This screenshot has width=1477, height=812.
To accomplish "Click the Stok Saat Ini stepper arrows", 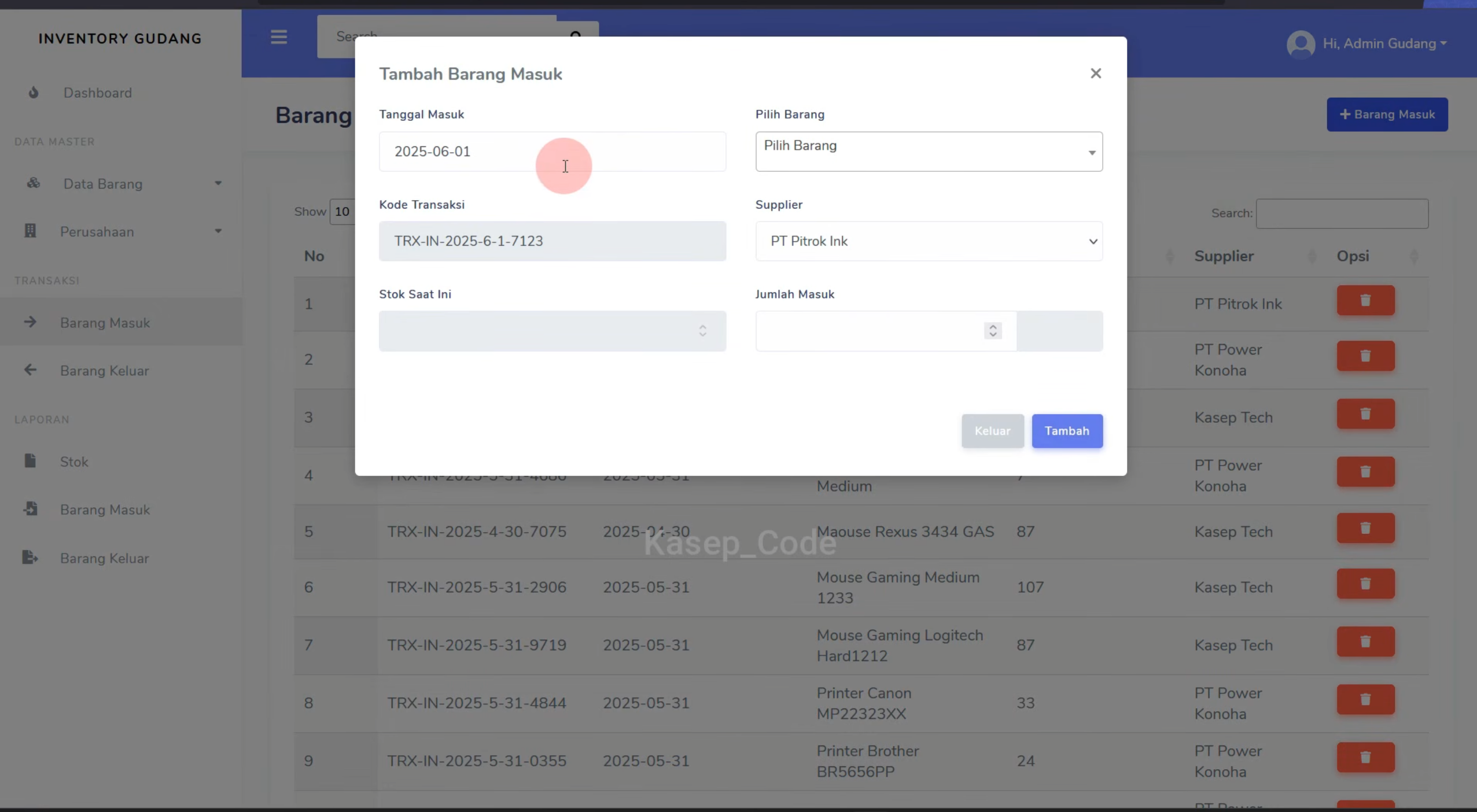I will click(x=702, y=331).
